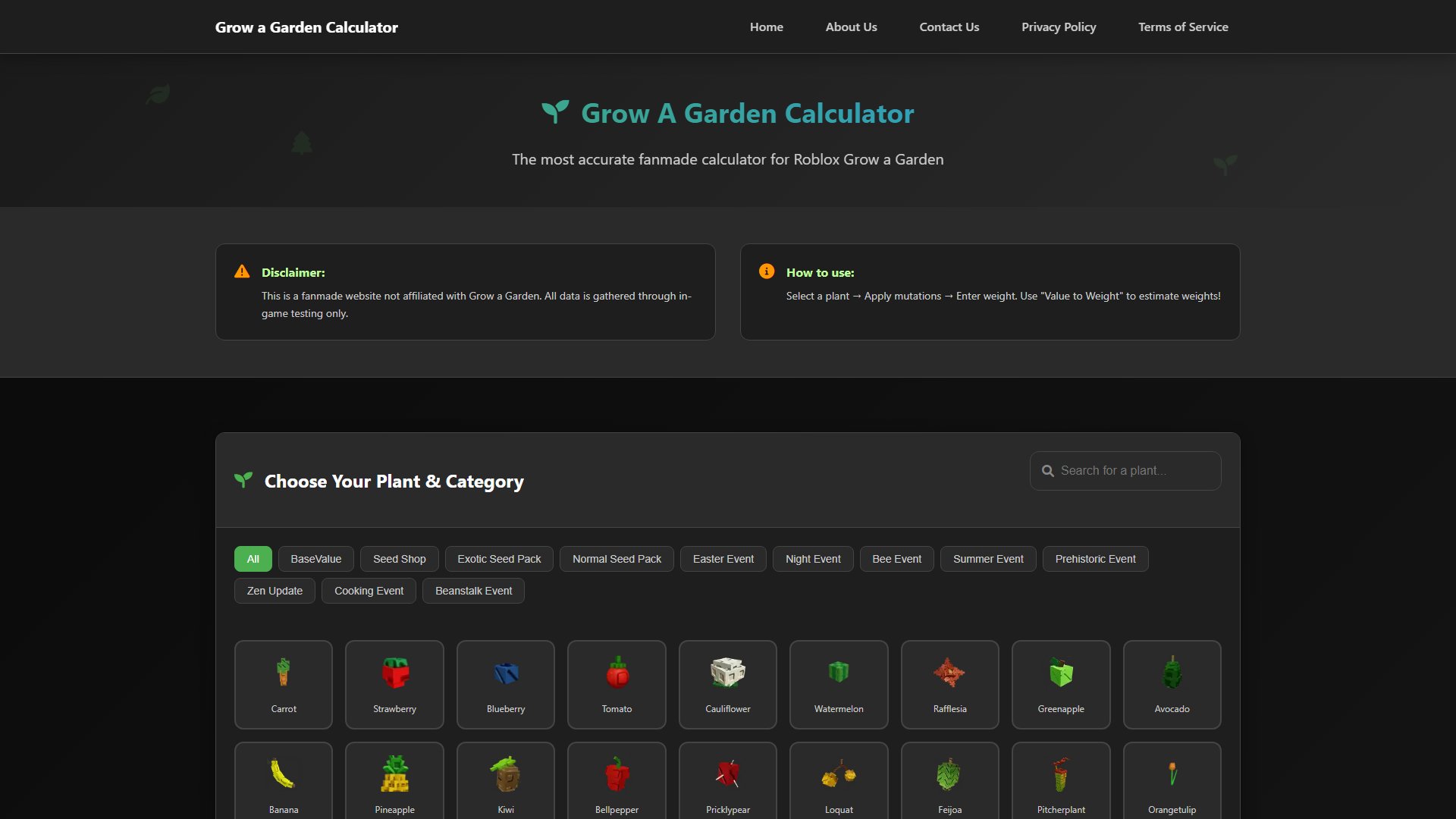Screen dimensions: 1456x819
Task: Pick the Greenapple plant icon
Action: (x=1061, y=673)
